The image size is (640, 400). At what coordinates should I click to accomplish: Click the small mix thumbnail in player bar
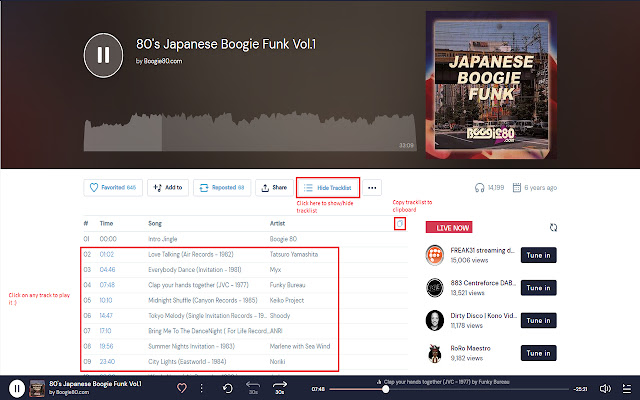tap(37, 389)
